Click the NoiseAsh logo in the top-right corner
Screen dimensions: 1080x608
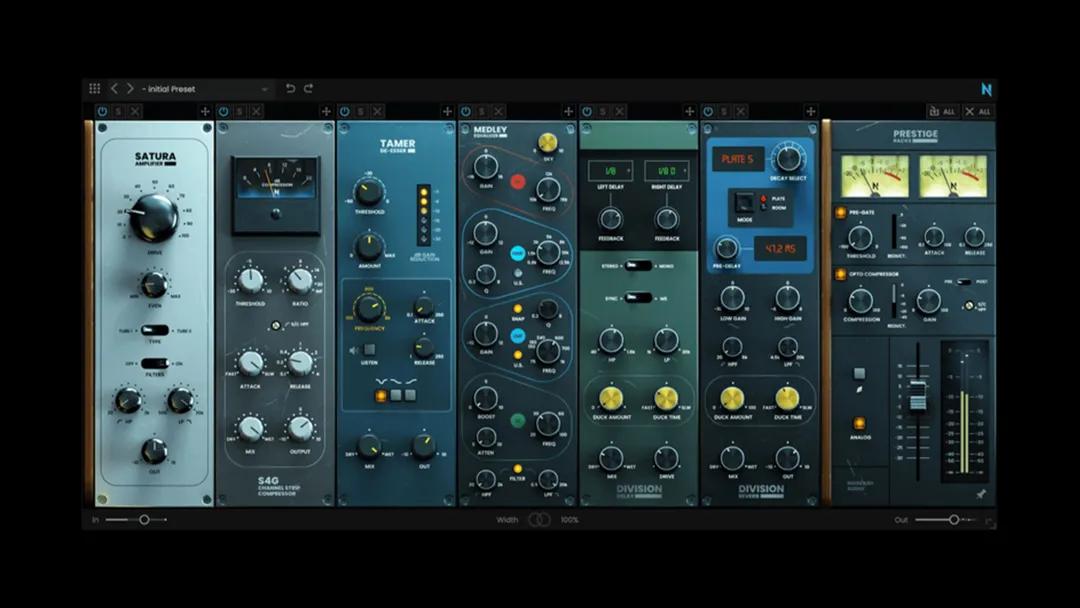click(x=986, y=88)
